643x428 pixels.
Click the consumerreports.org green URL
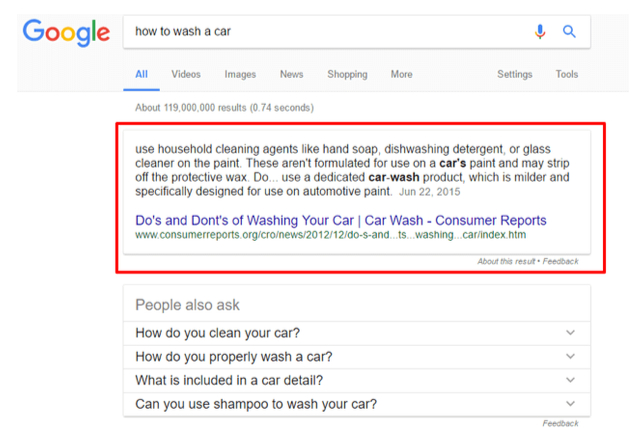pyautogui.click(x=331, y=235)
